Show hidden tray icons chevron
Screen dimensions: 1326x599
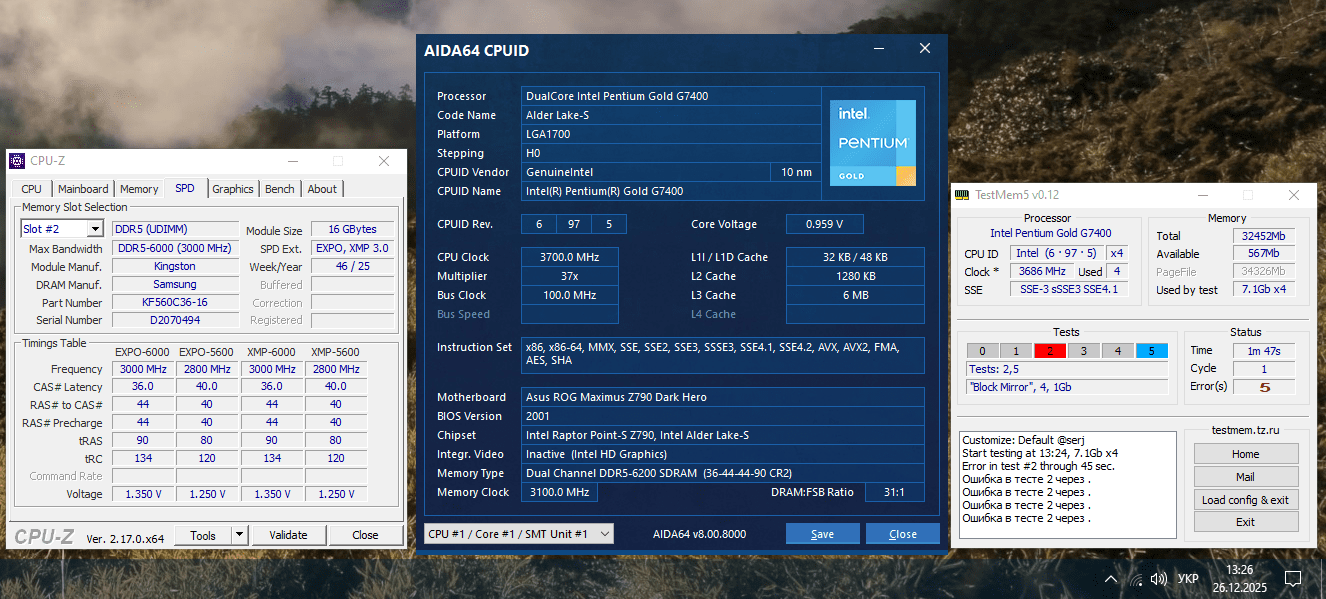(1111, 579)
